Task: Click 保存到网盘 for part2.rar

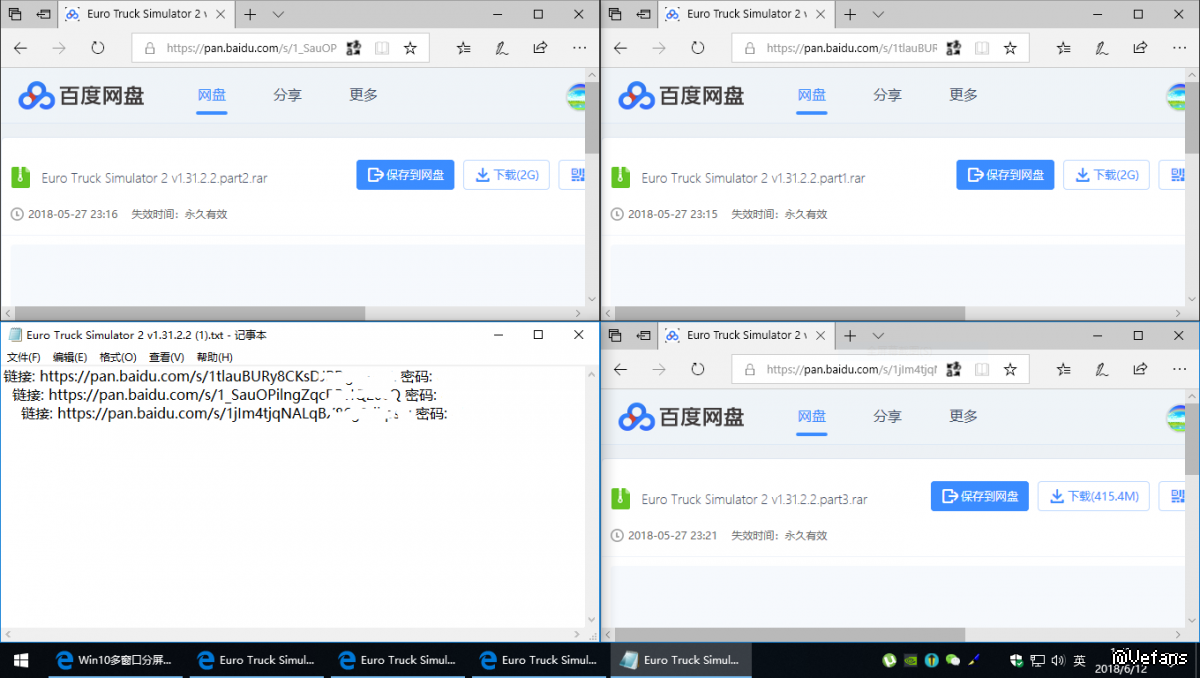Action: (x=405, y=175)
